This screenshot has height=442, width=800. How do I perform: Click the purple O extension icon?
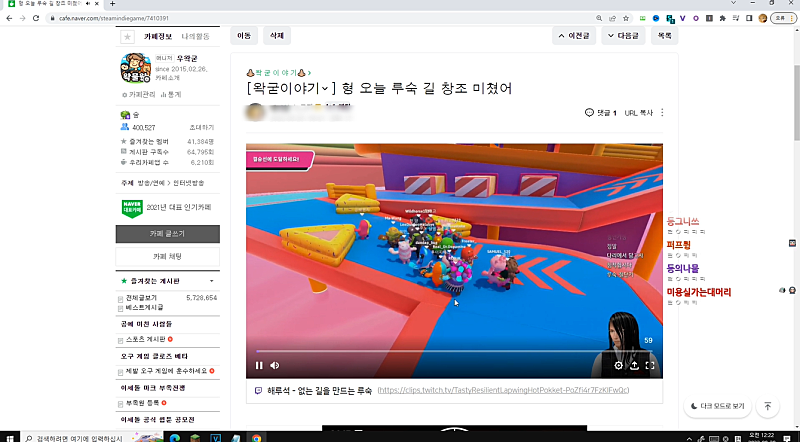[696, 18]
